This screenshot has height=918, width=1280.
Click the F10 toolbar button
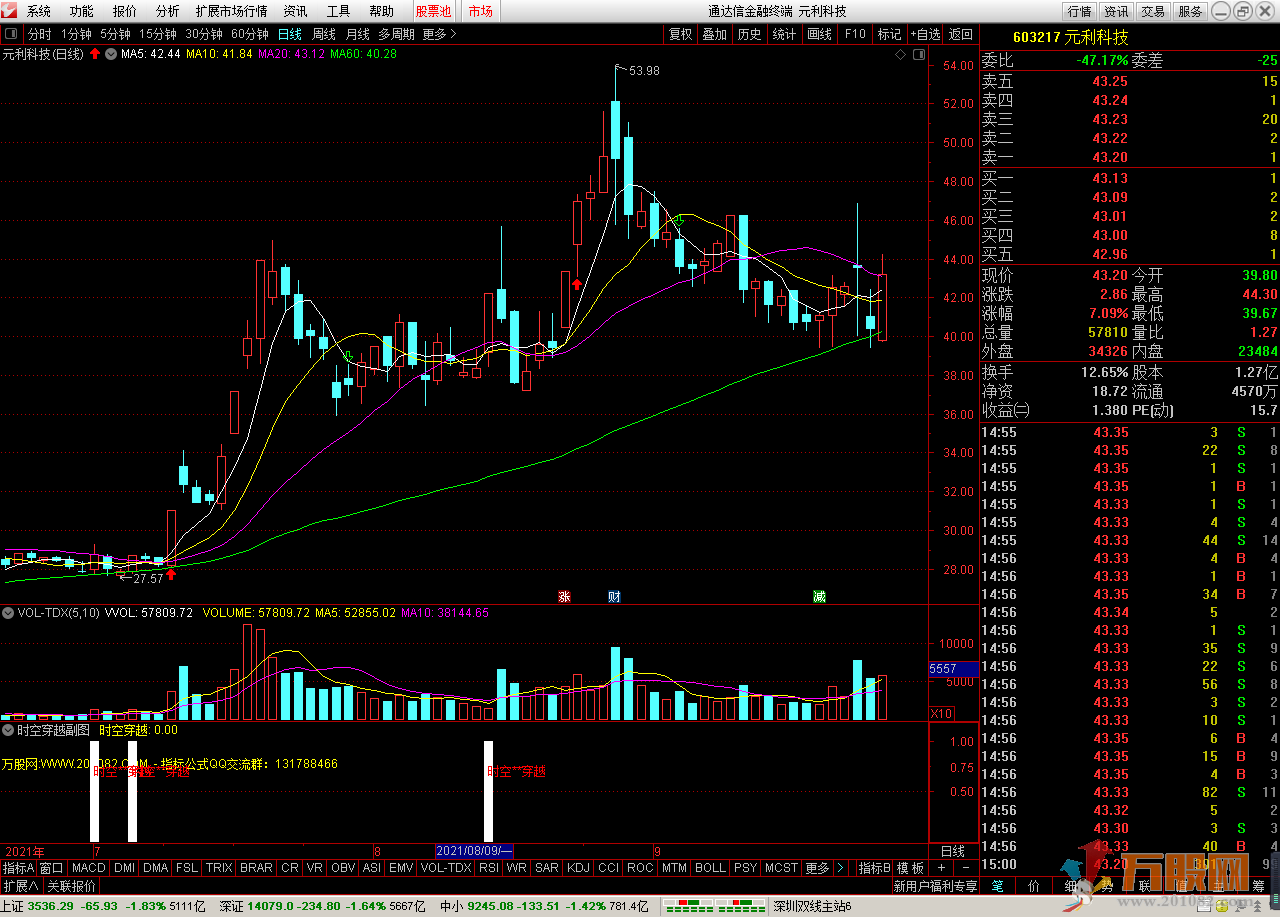pos(855,34)
